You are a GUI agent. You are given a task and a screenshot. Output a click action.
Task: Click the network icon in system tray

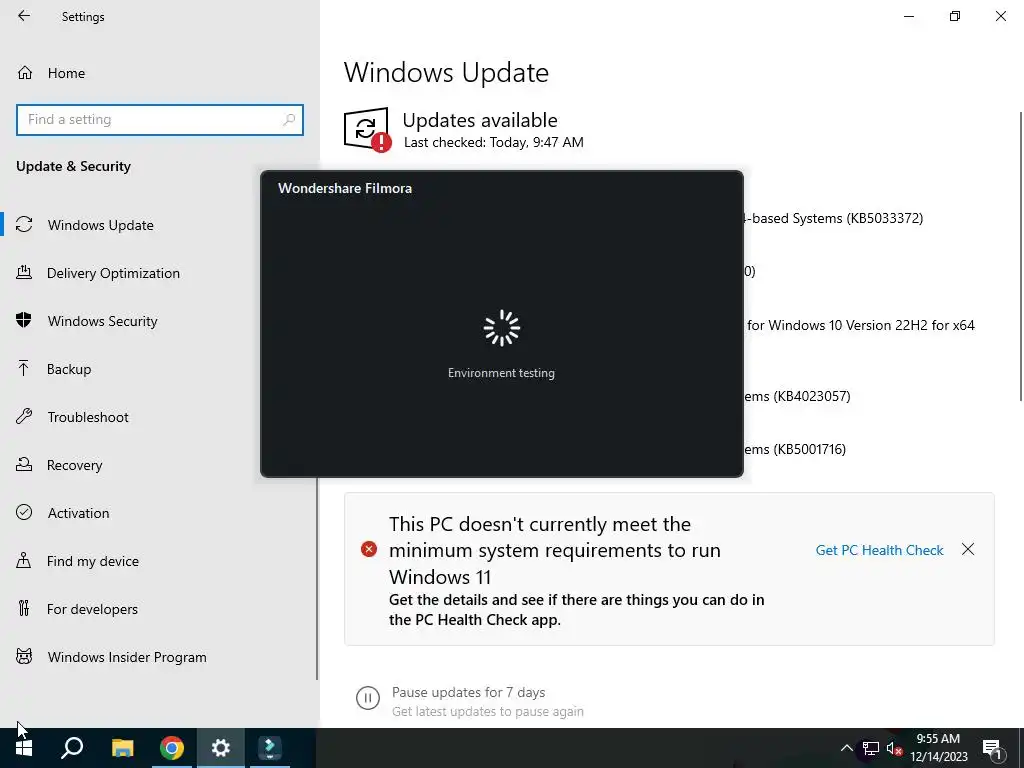point(871,748)
